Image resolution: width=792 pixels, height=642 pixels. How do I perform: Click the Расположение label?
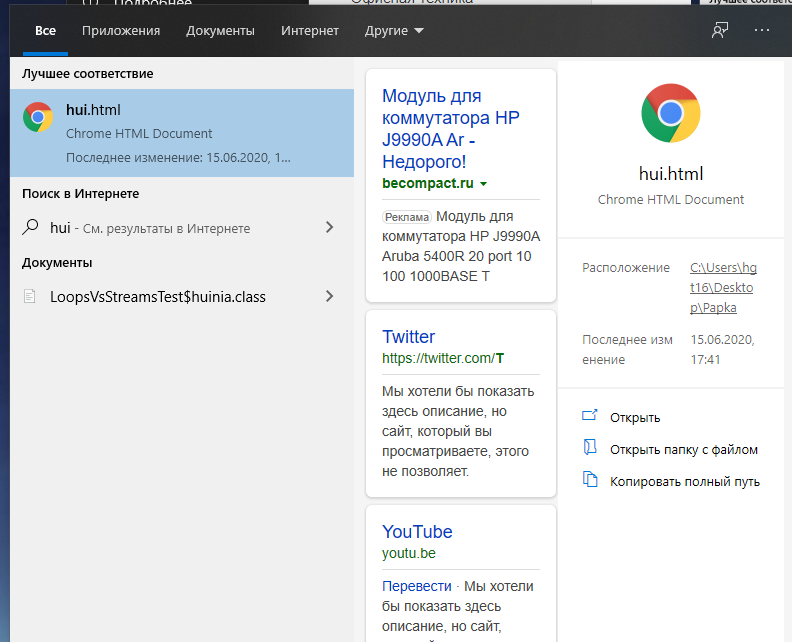[x=626, y=267]
